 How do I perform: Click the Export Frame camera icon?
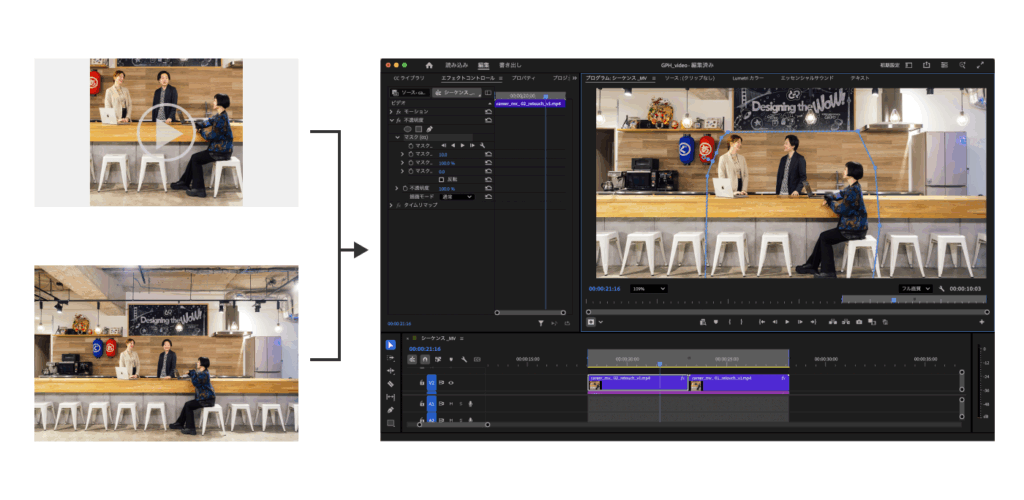[859, 322]
